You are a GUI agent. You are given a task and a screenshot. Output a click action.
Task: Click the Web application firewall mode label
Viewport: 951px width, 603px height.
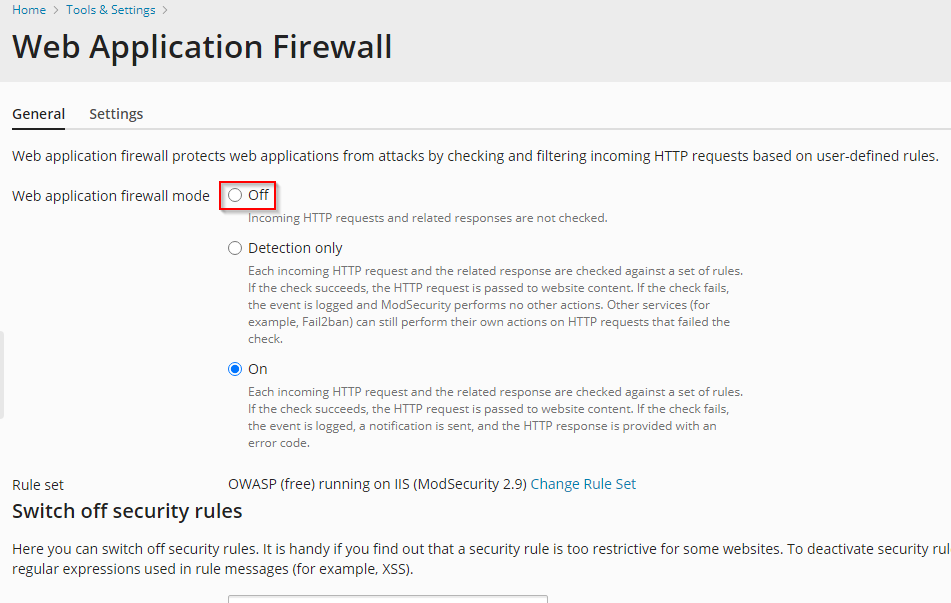(x=111, y=196)
